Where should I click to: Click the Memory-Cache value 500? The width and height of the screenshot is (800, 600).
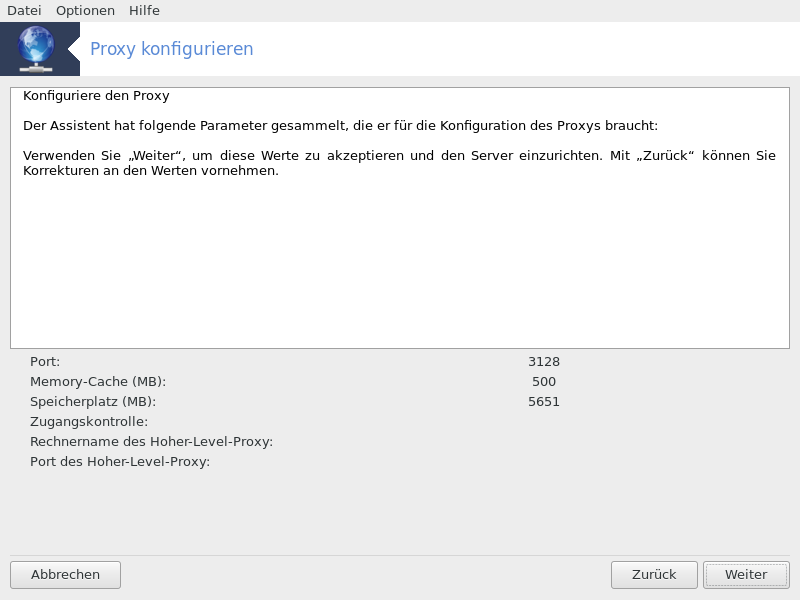(544, 382)
